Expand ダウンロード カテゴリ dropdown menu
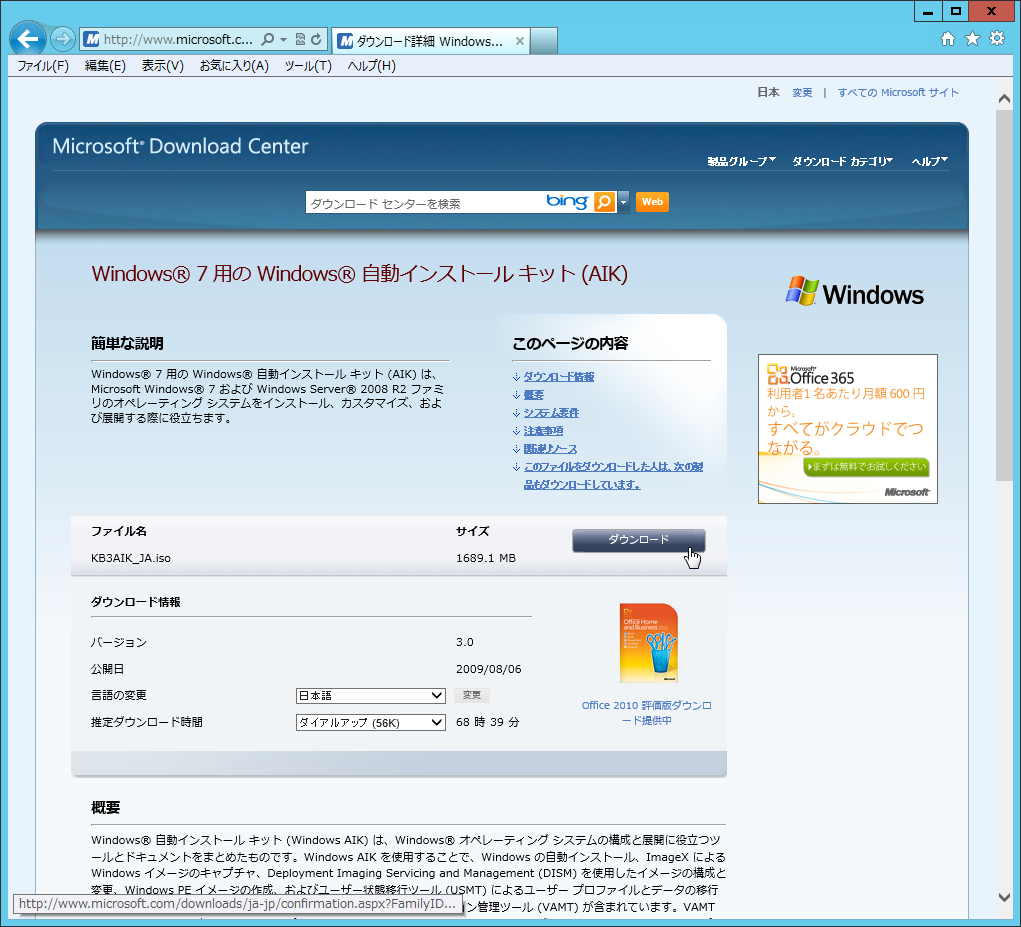Screen dimensions: 1021x927 coord(842,161)
